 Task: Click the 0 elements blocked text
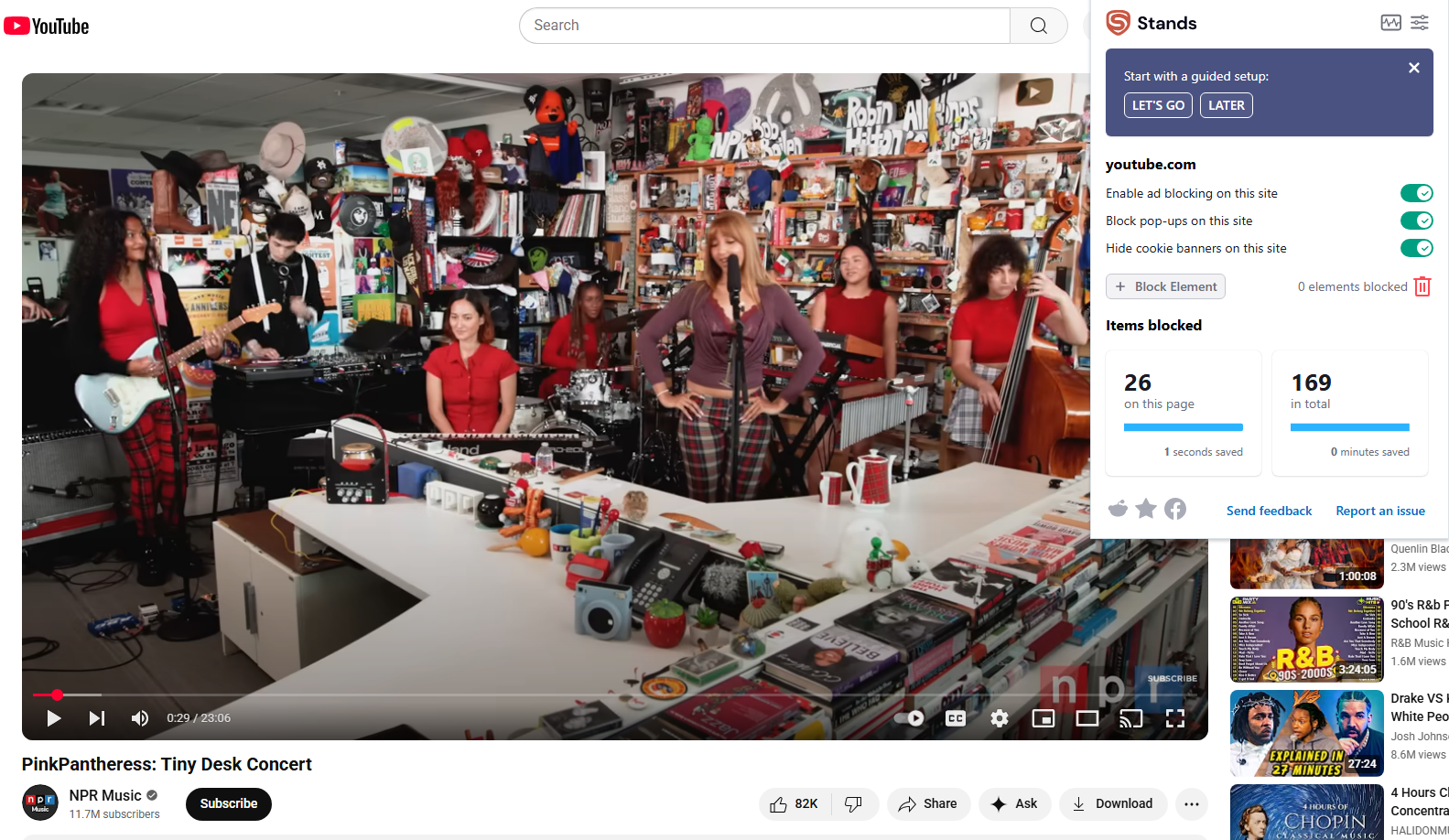point(1352,286)
